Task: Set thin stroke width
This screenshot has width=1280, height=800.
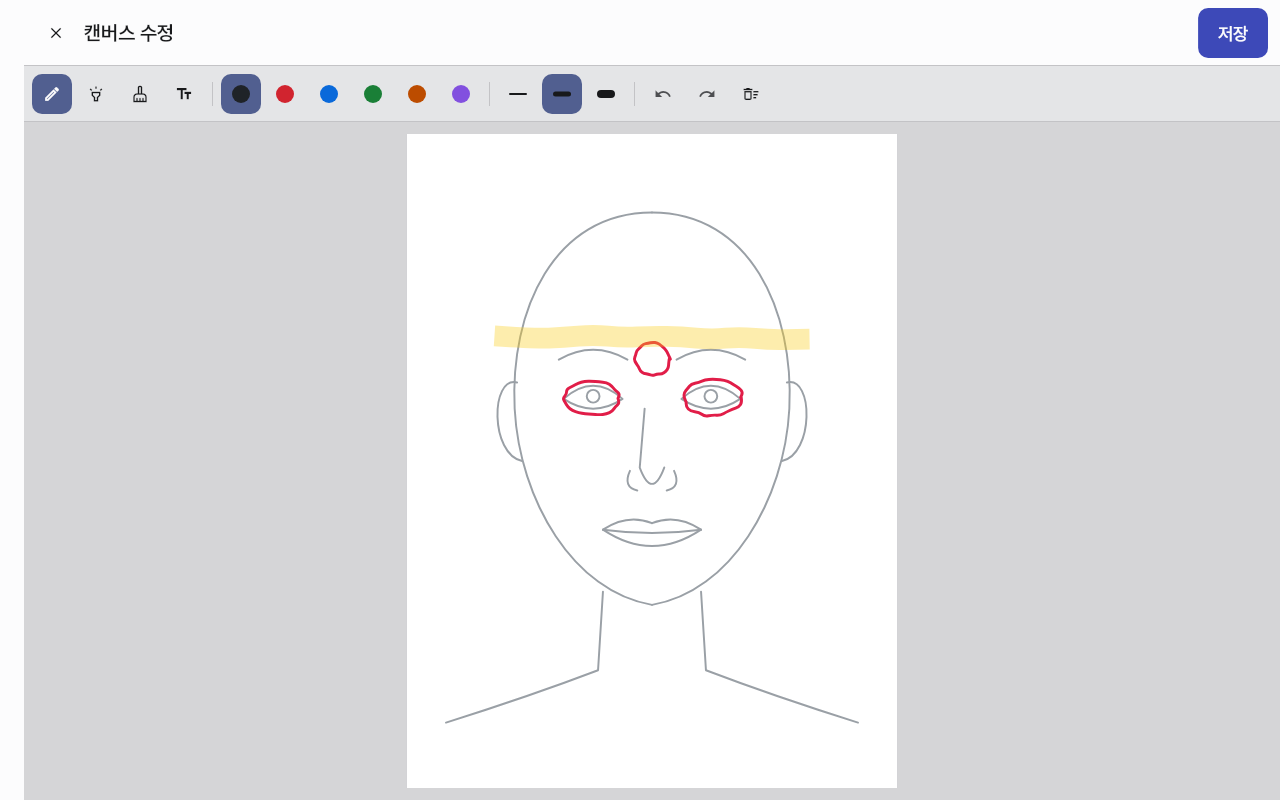Action: [x=518, y=94]
